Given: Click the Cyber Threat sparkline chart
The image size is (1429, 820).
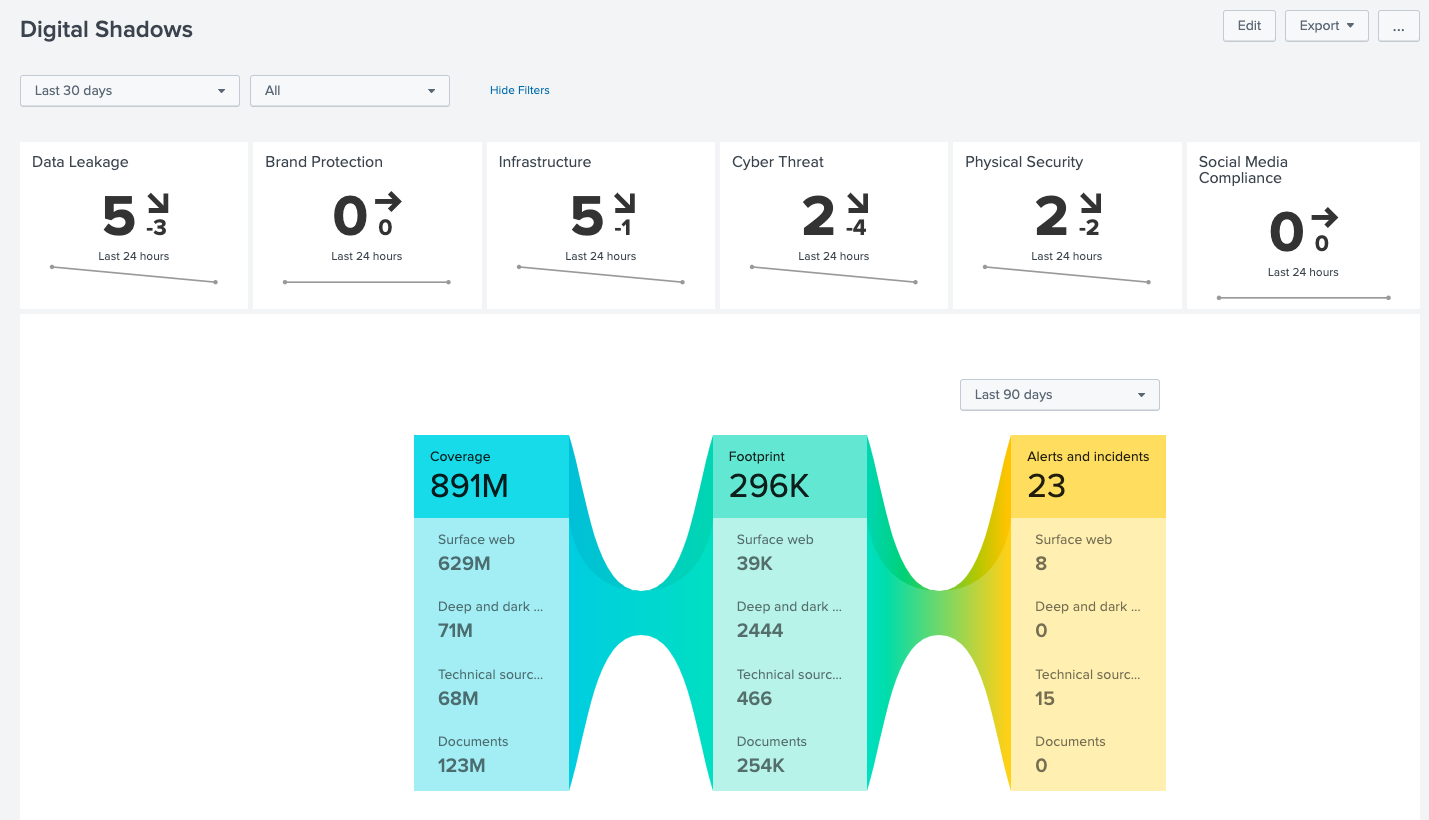Looking at the screenshot, I should [x=833, y=275].
